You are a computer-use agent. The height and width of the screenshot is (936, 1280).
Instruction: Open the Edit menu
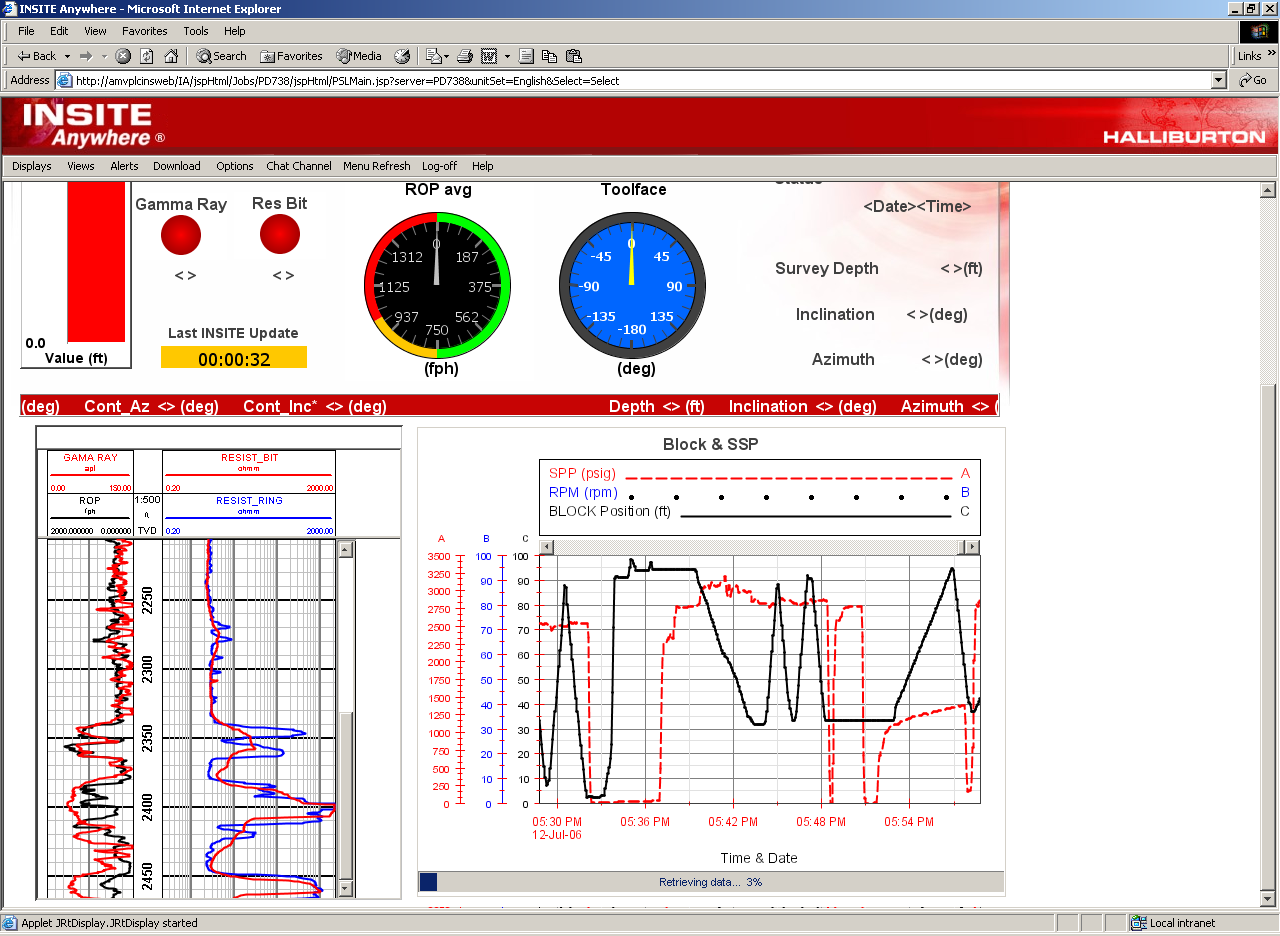pyautogui.click(x=60, y=32)
